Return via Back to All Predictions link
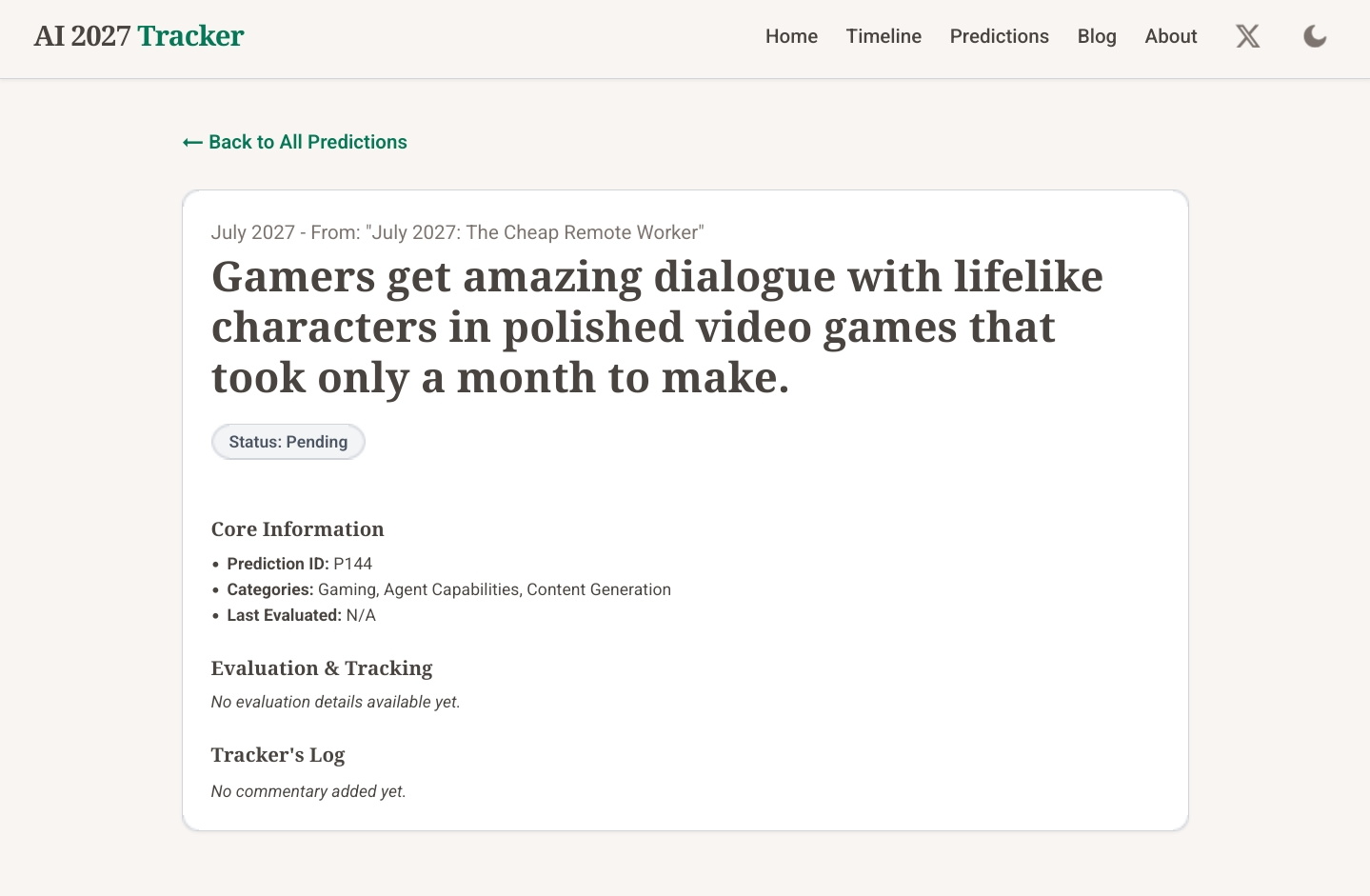1370x896 pixels. pyautogui.click(x=295, y=142)
